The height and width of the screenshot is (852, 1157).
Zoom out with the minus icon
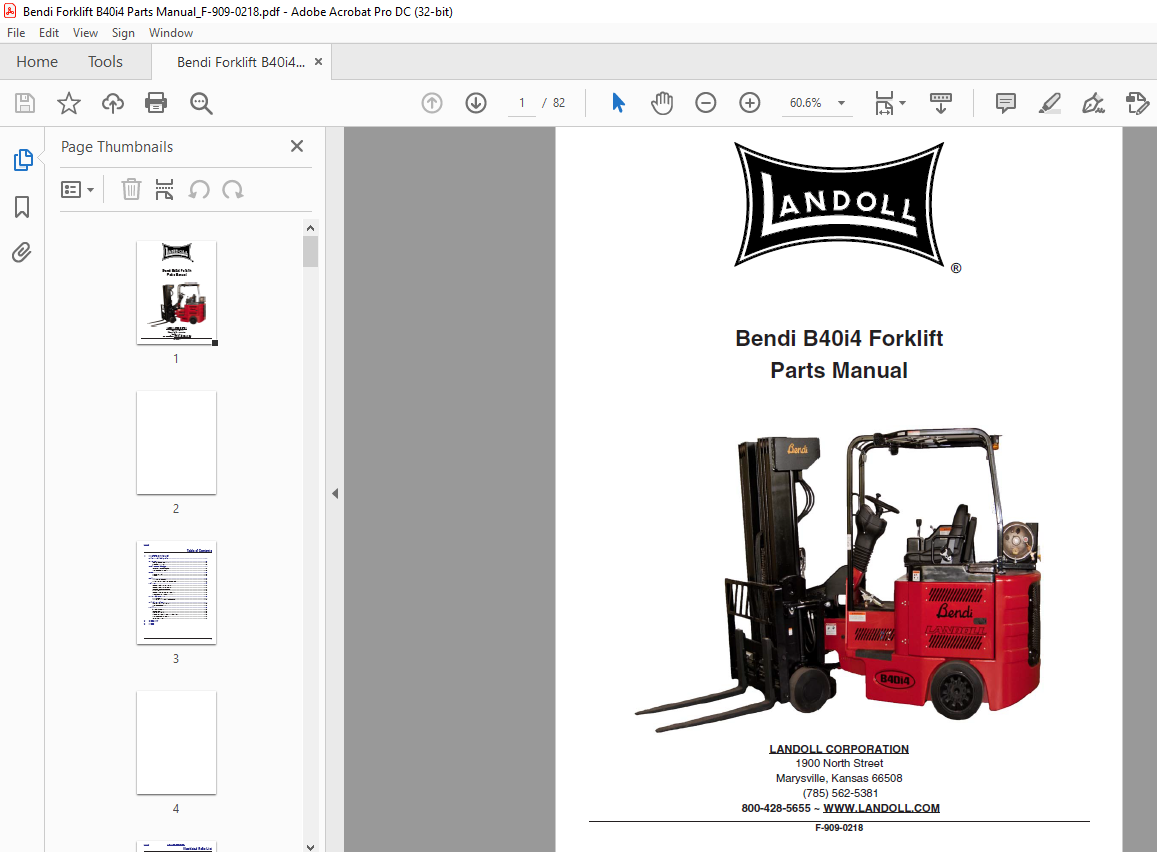pyautogui.click(x=705, y=103)
